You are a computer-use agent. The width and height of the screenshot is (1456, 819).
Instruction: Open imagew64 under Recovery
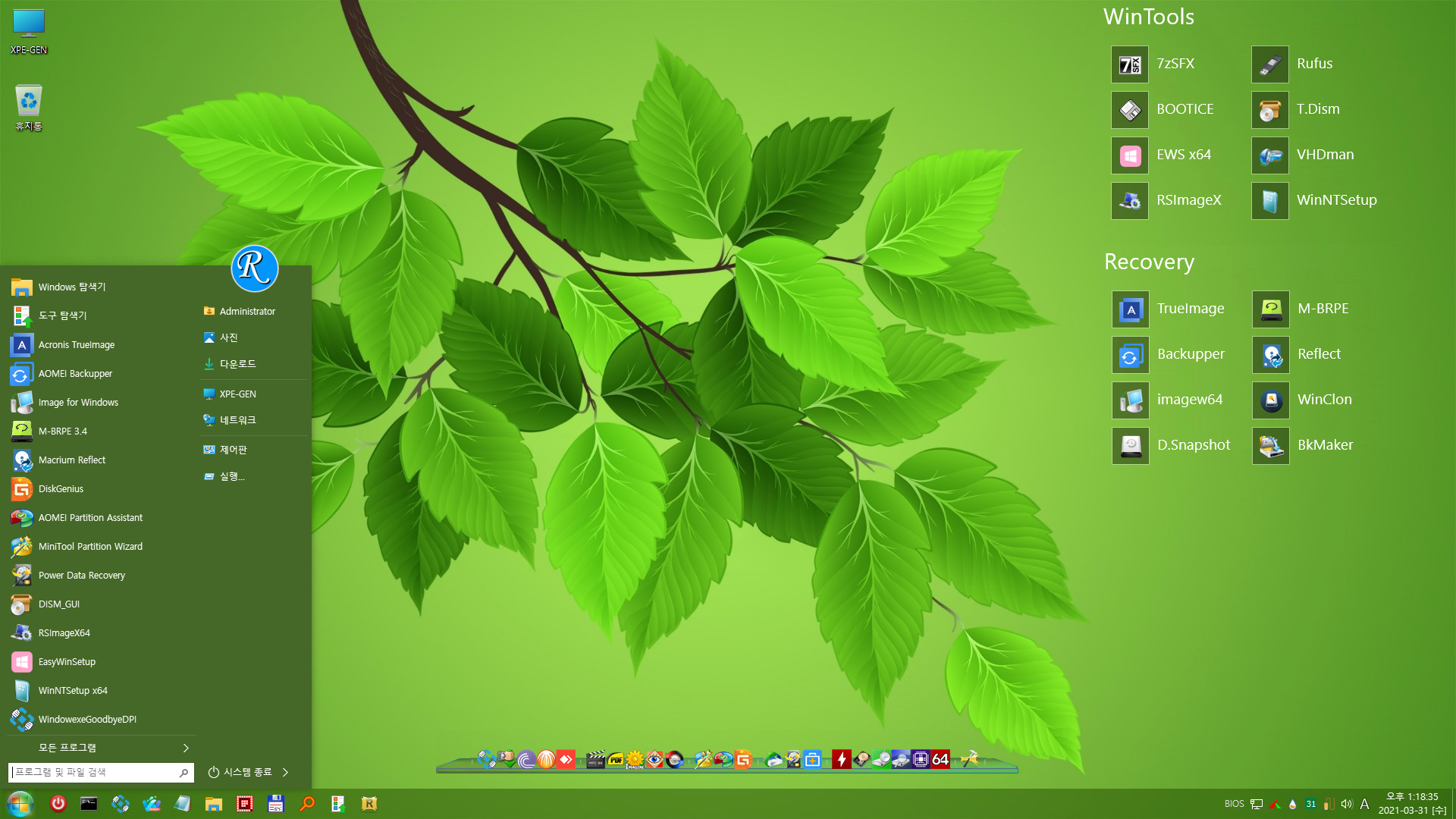(1131, 400)
